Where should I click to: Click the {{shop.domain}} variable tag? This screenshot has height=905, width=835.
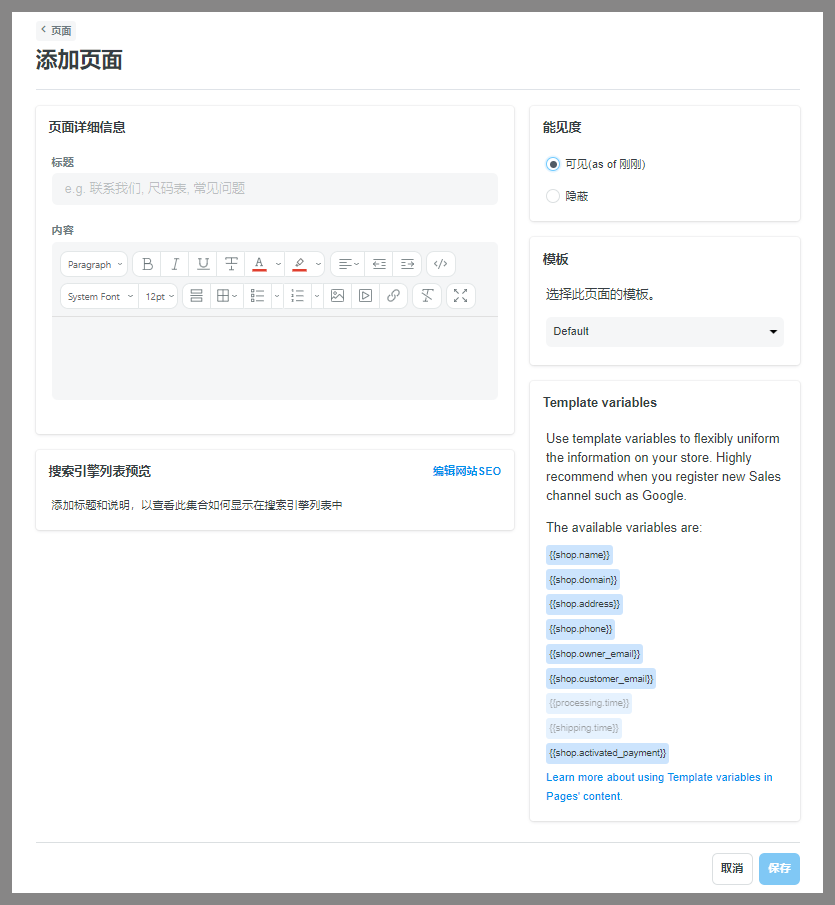click(x=583, y=579)
